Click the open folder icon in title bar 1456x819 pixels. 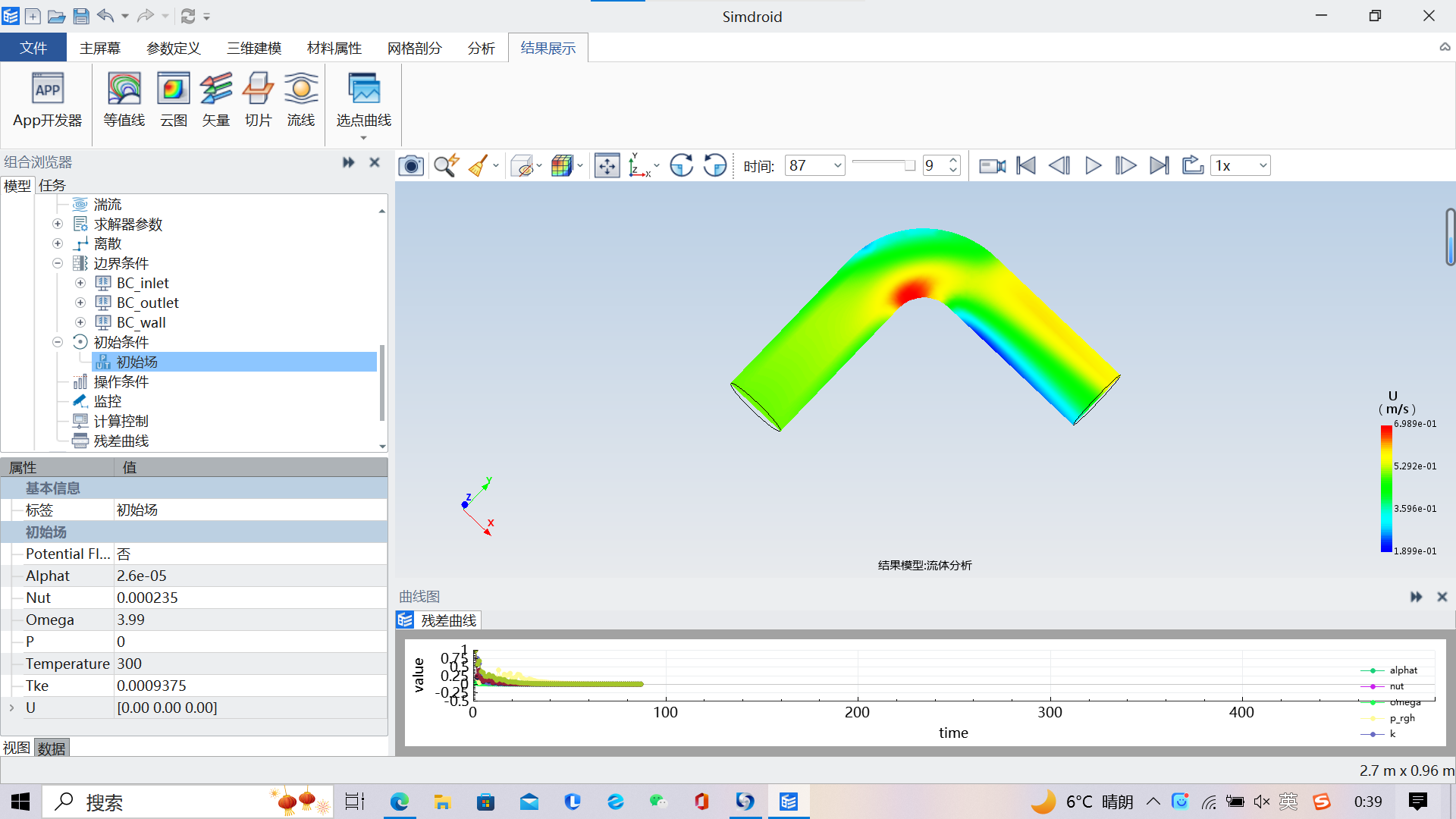coord(56,16)
